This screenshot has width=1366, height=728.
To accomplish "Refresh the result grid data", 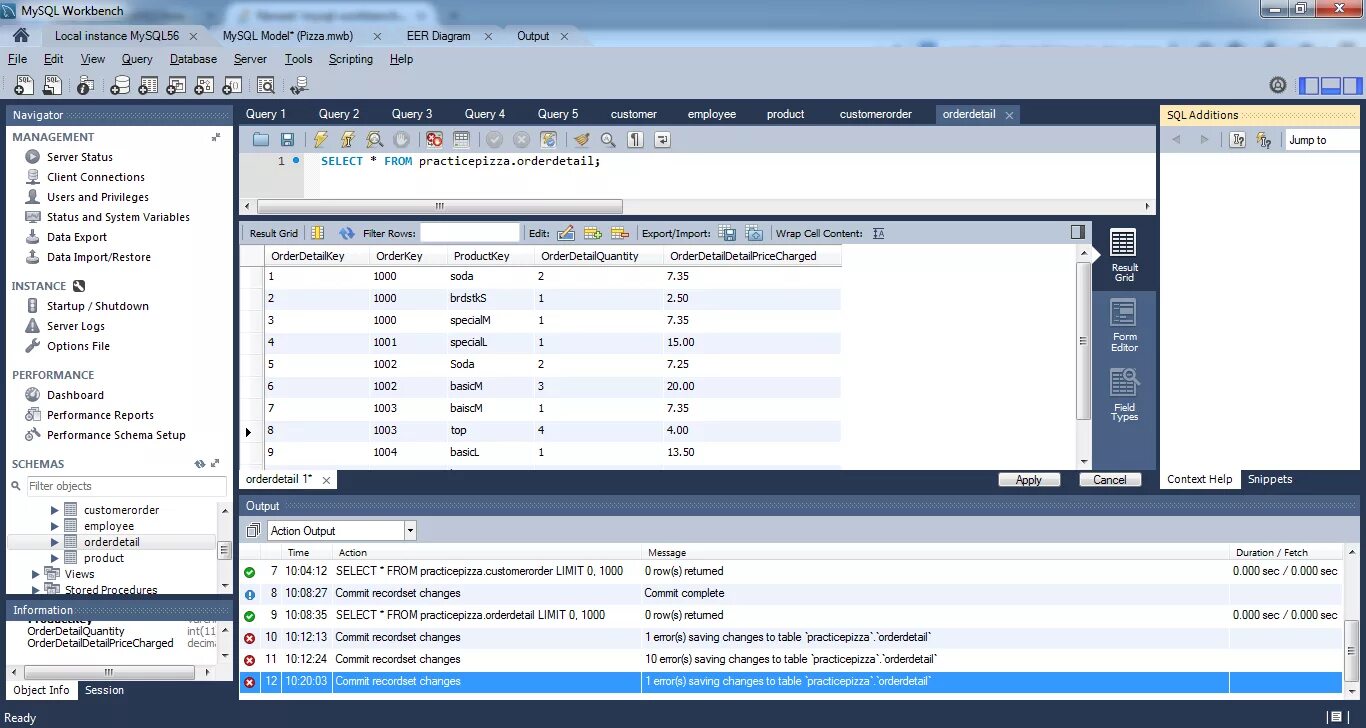I will (347, 233).
